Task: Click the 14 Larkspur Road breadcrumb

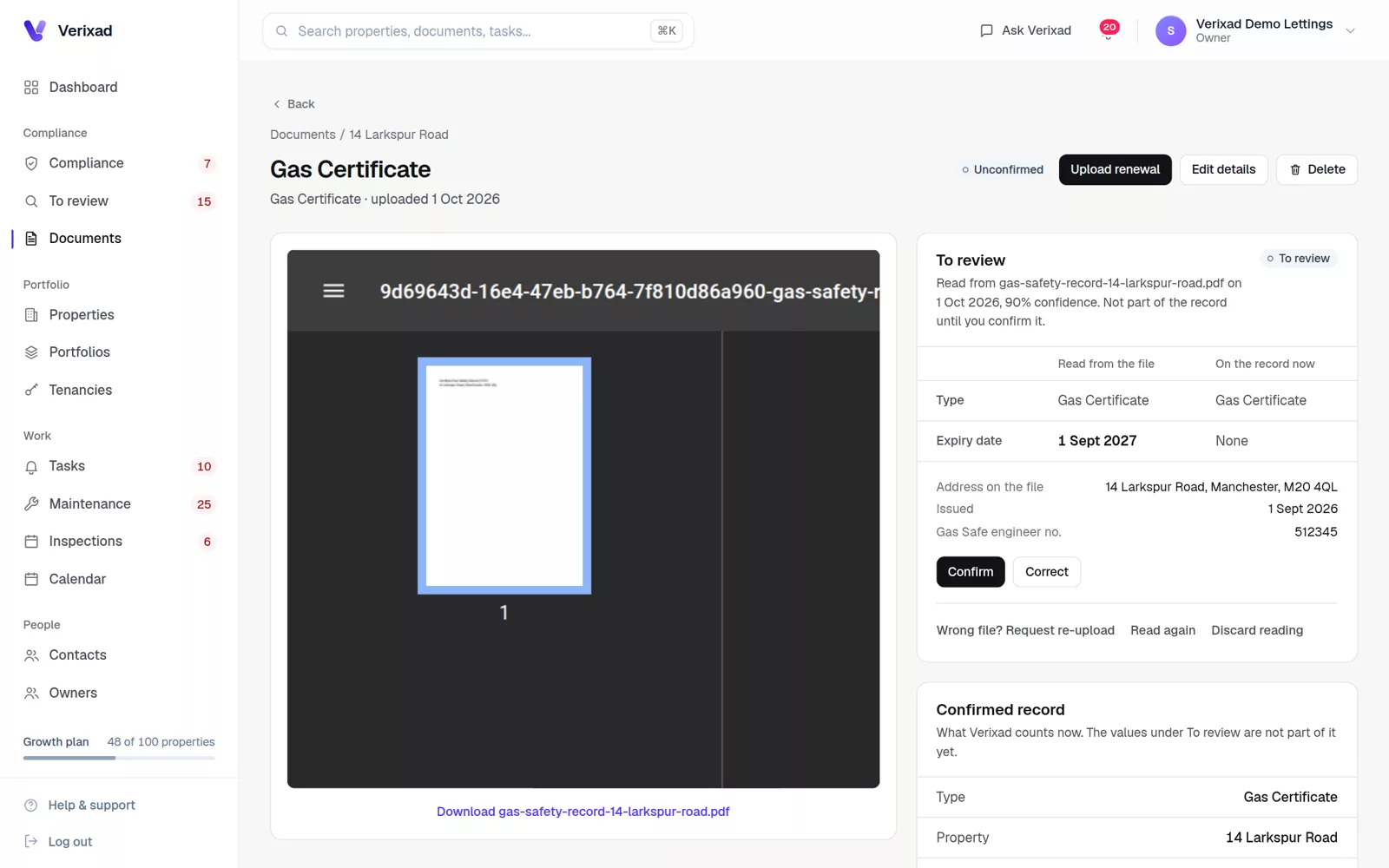Action: click(398, 135)
